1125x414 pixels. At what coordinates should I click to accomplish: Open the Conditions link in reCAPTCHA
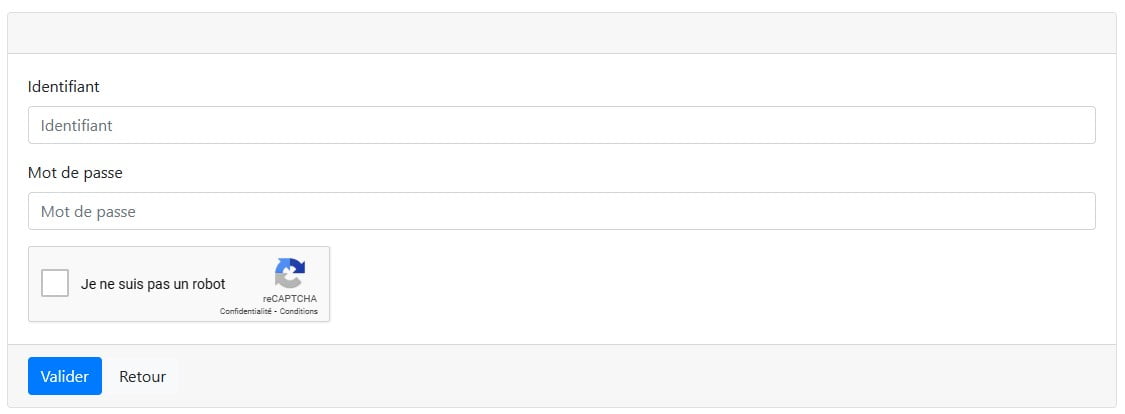[x=298, y=311]
